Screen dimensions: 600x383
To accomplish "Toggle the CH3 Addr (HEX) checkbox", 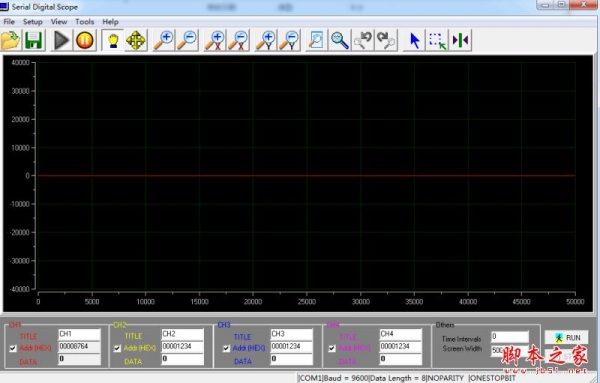I will pyautogui.click(x=226, y=348).
